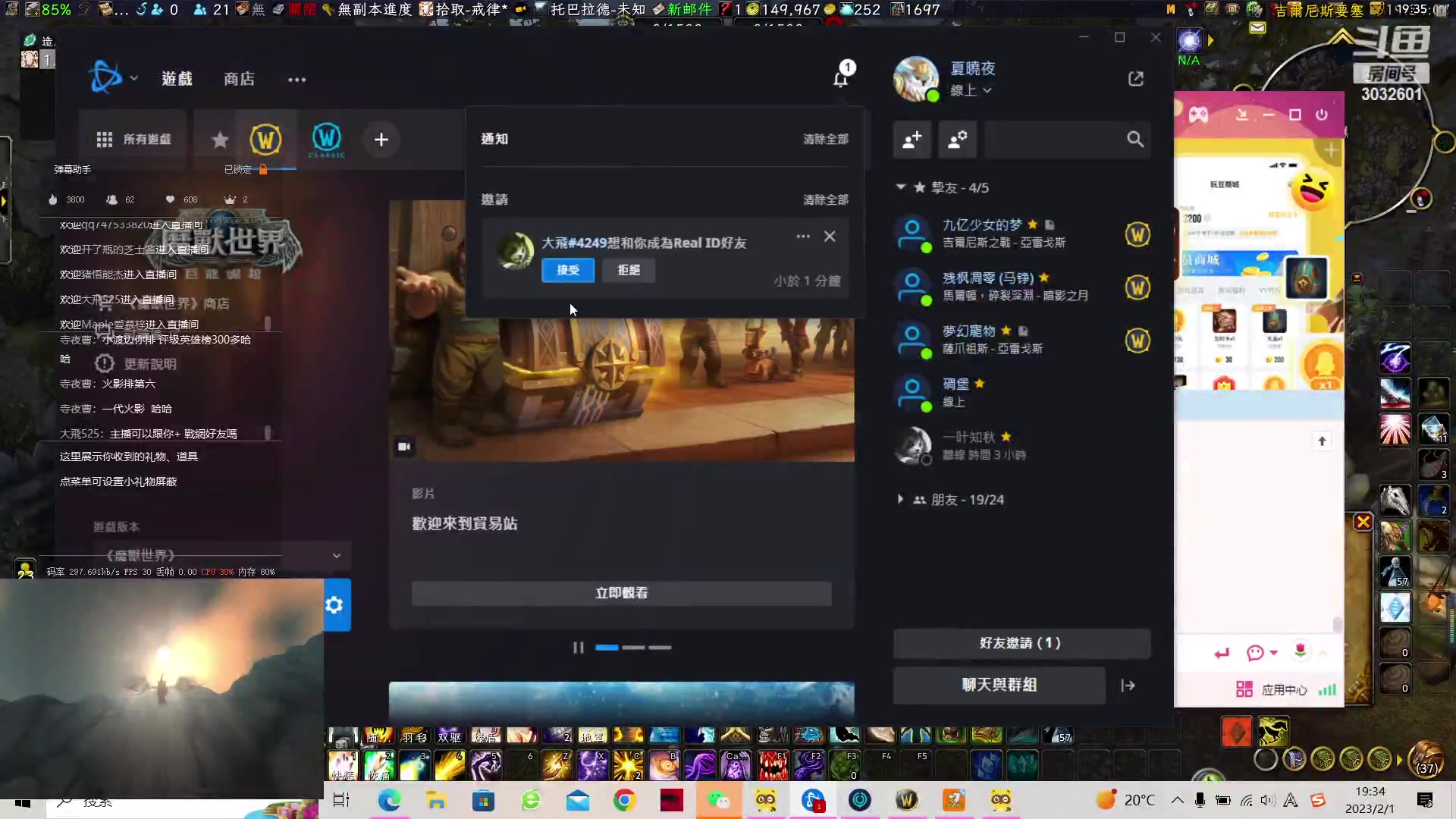Viewport: 1456px width, 819px height.
Task: Open 所有遊戲 all games grid
Action: [133, 140]
